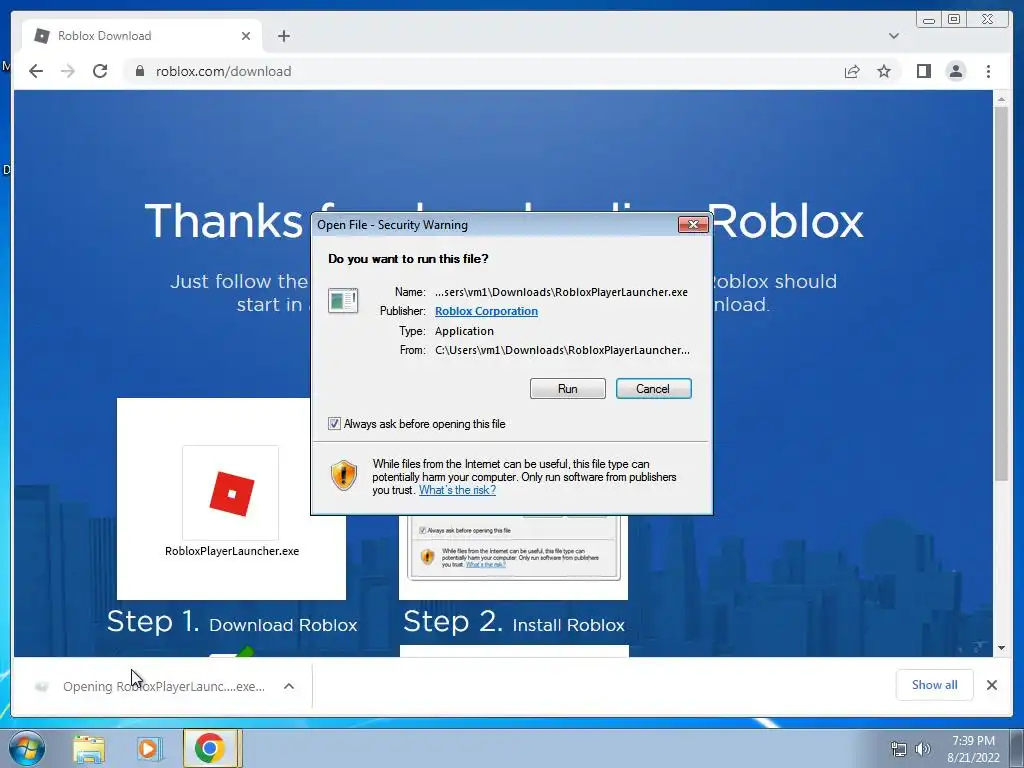The height and width of the screenshot is (768, 1024).
Task: Click the warning shield icon in dialog
Action: click(x=344, y=475)
